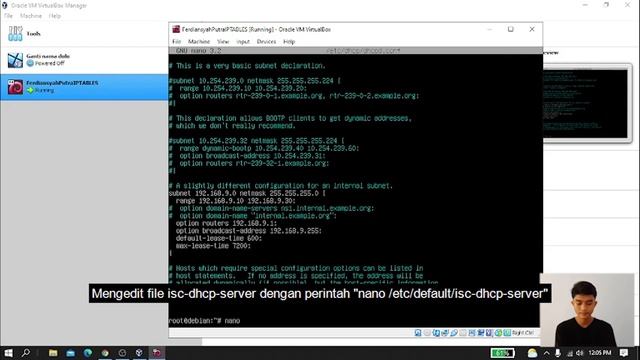Screen dimensions: 640x360
Task: Click the recording indicator in VM status bar
Action: pos(481,333)
